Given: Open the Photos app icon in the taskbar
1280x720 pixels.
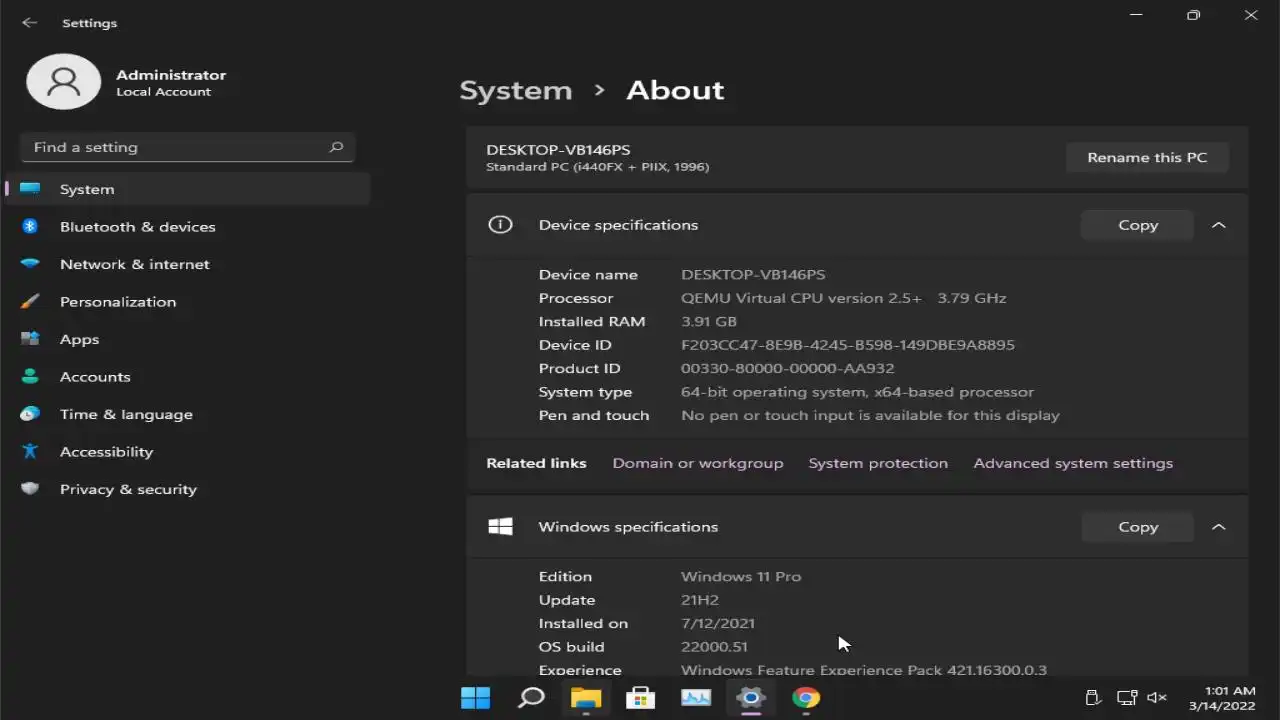Looking at the screenshot, I should pos(696,697).
